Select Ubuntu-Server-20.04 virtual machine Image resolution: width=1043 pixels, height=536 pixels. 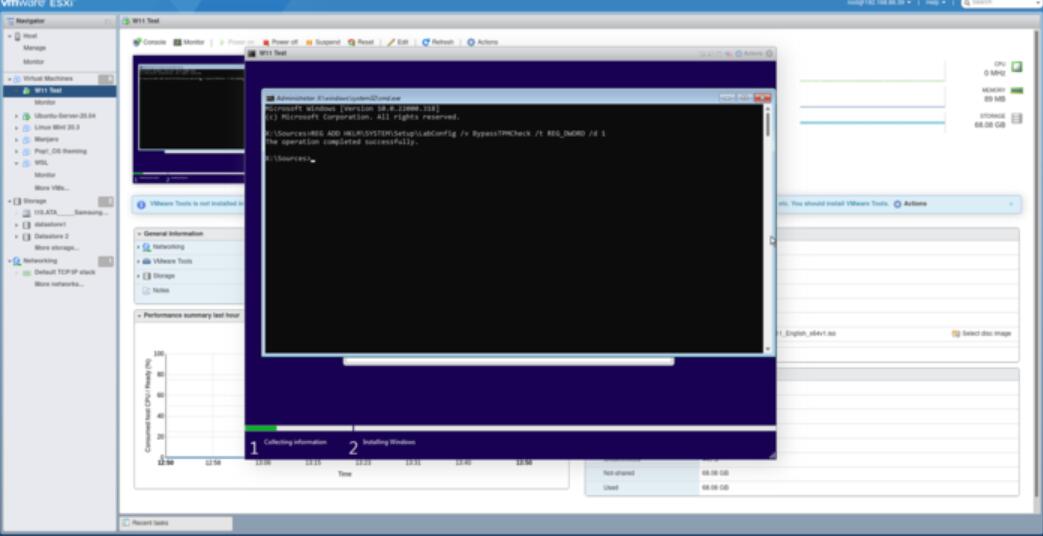pyautogui.click(x=65, y=116)
